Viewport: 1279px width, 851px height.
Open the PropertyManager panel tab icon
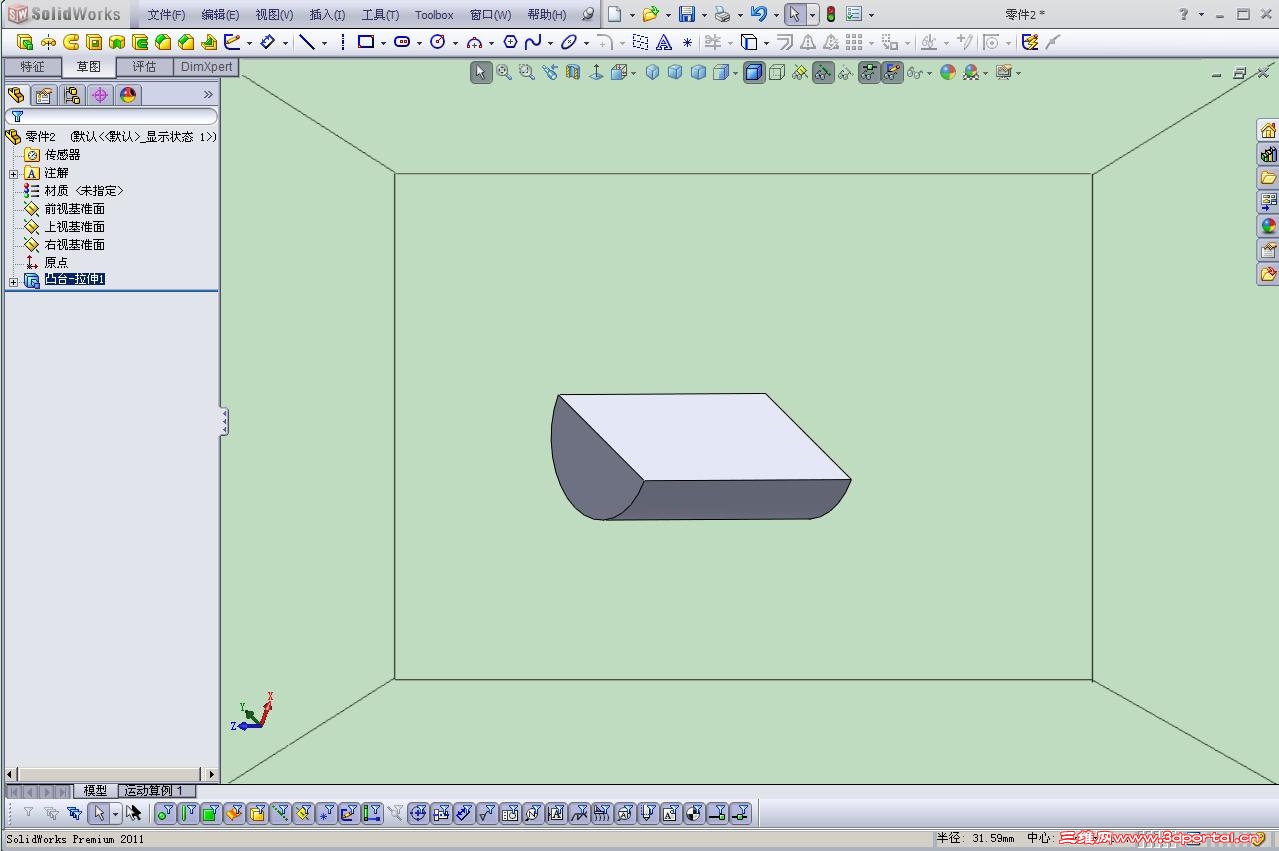pyautogui.click(x=43, y=95)
